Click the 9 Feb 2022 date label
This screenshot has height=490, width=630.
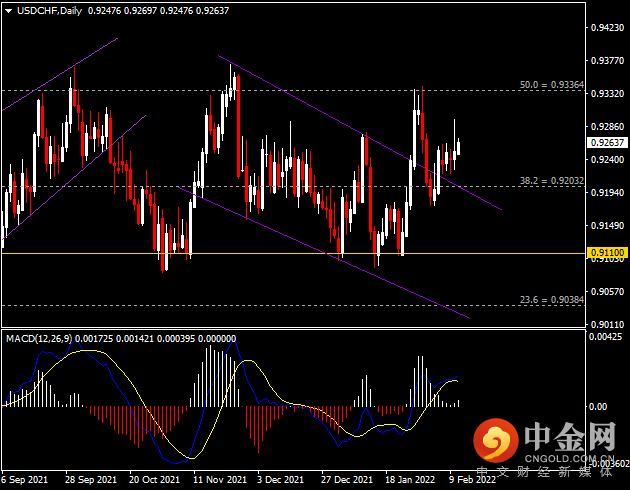pyautogui.click(x=472, y=480)
